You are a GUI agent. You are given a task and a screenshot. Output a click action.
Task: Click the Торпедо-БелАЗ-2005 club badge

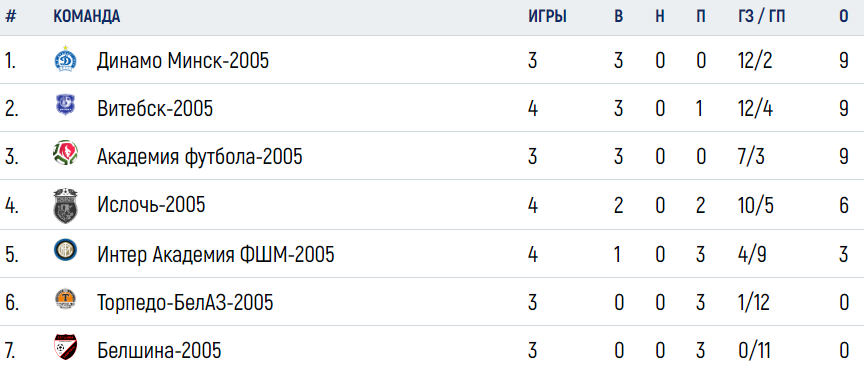tap(66, 299)
